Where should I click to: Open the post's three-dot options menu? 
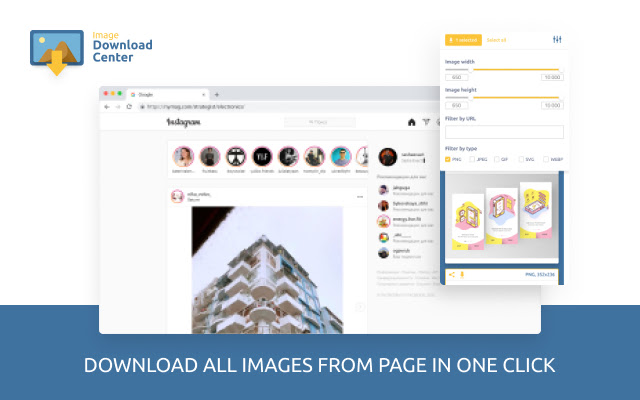360,197
